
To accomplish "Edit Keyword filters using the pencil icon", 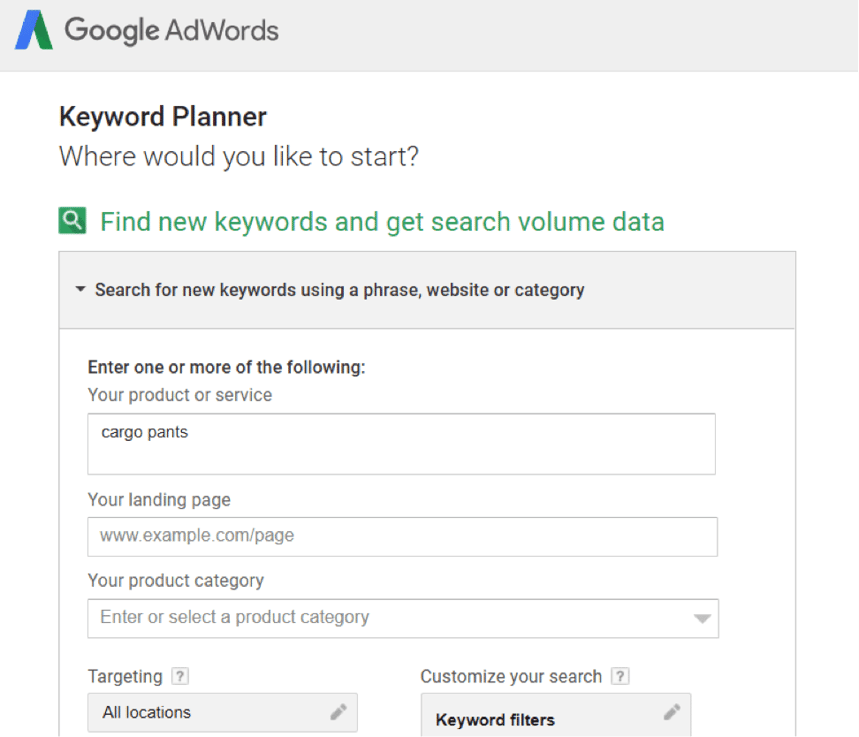I will coord(672,712).
